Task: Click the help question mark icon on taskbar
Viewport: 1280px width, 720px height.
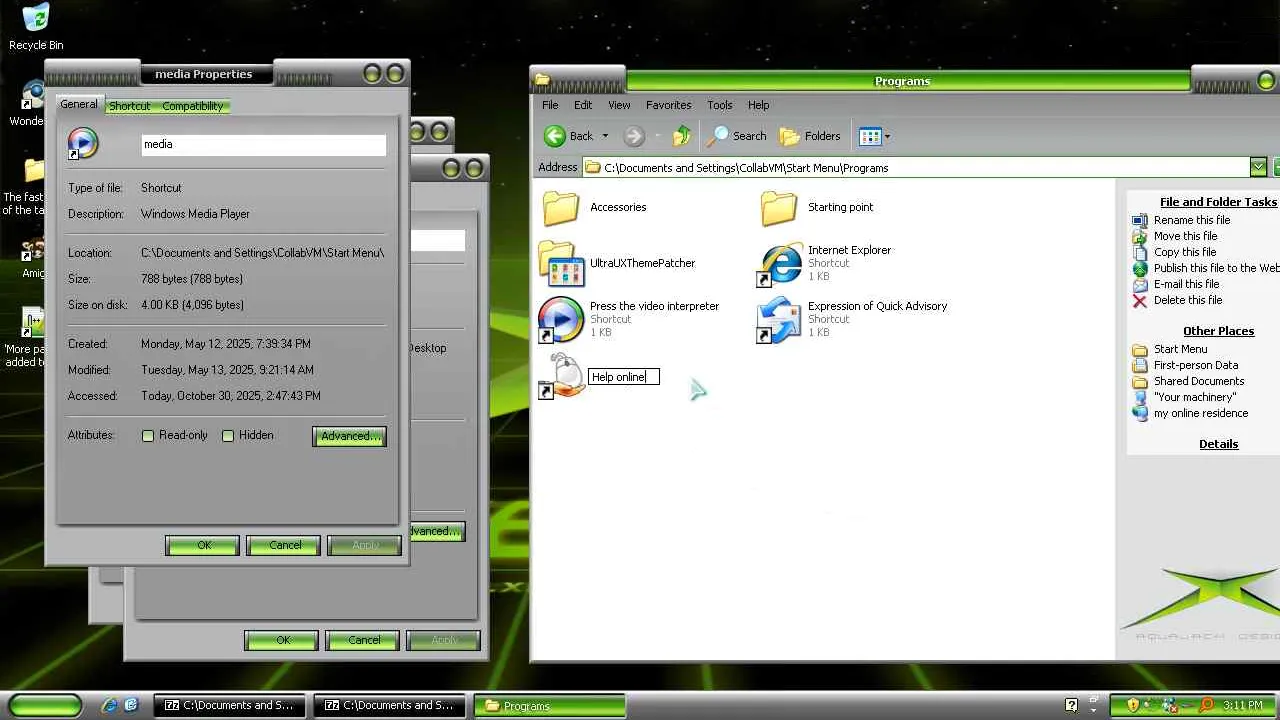Action: [x=1071, y=705]
